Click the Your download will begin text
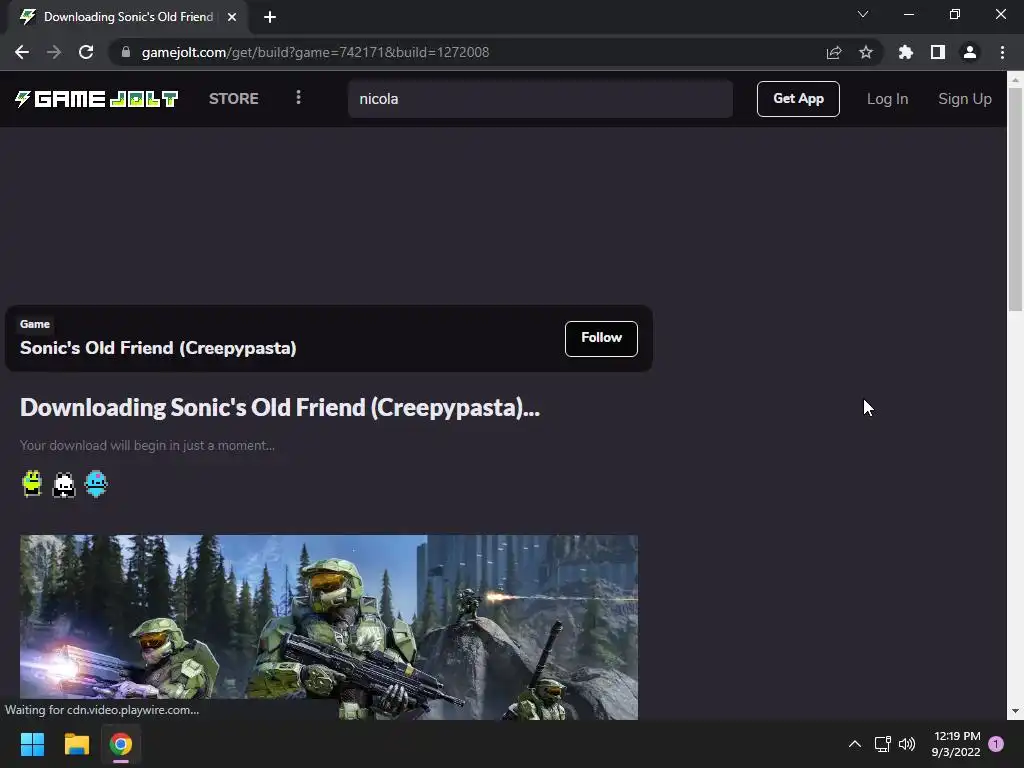Viewport: 1024px width, 768px height. (147, 445)
